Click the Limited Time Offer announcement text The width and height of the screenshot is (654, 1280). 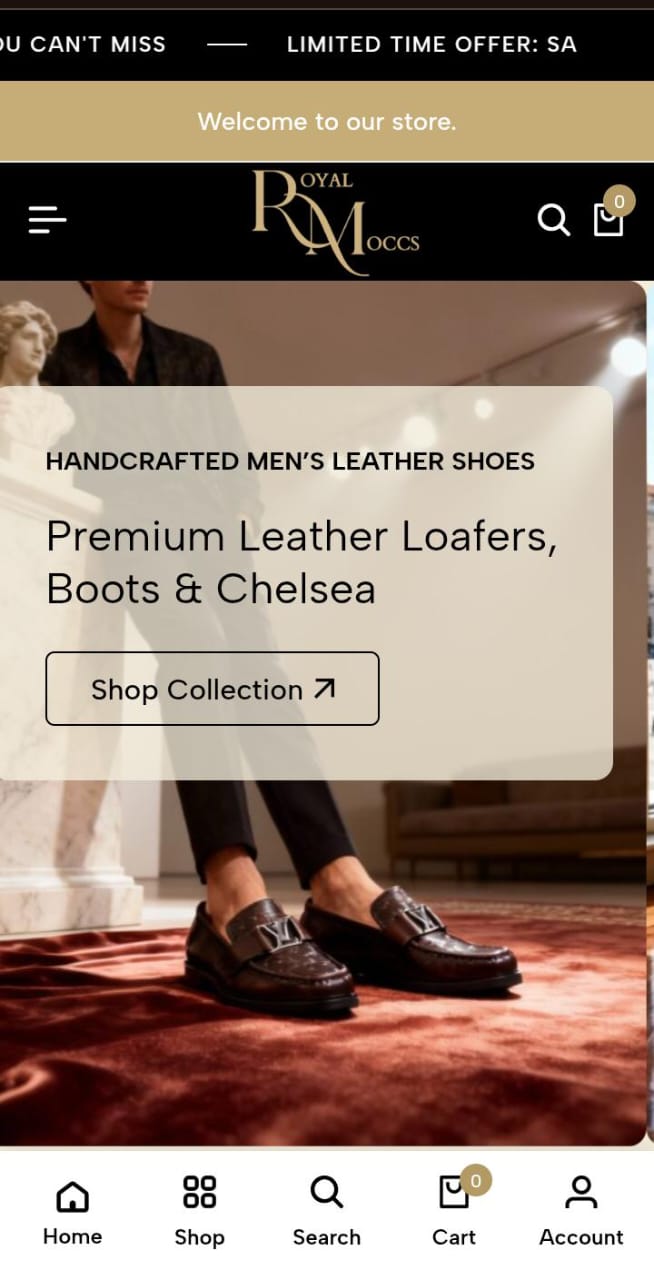coord(431,44)
